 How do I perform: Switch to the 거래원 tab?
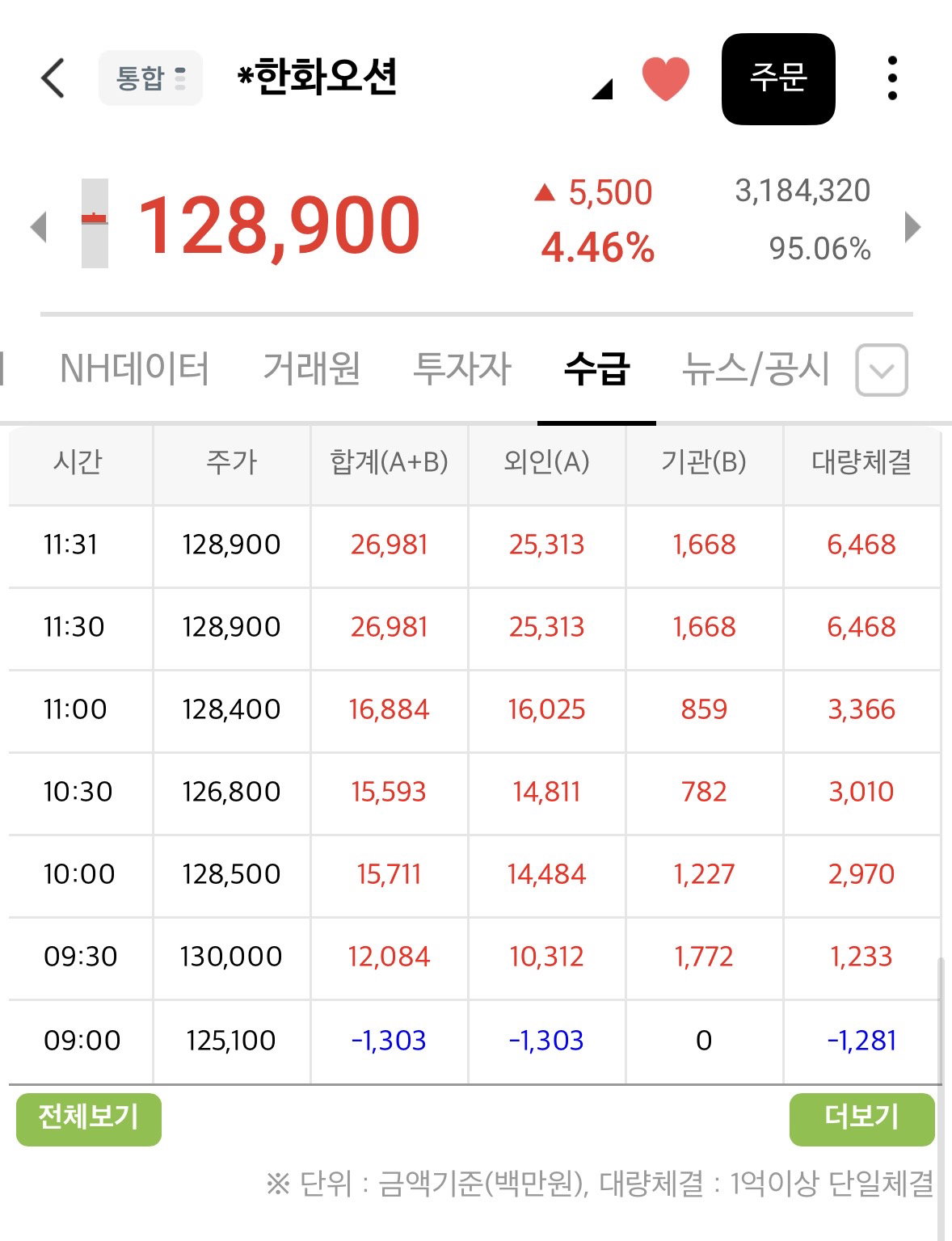coord(312,369)
